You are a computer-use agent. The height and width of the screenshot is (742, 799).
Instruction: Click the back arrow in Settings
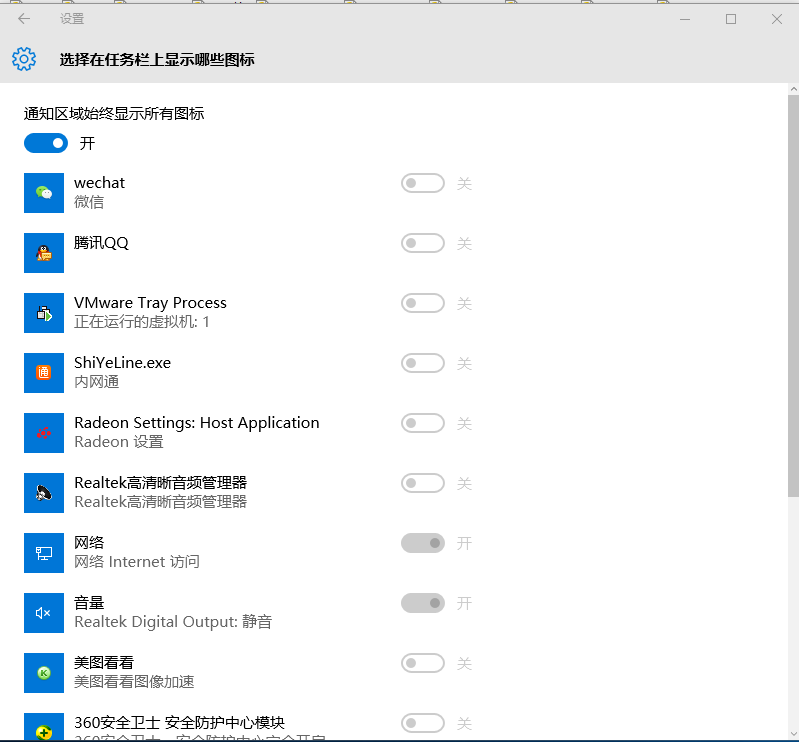point(24,19)
